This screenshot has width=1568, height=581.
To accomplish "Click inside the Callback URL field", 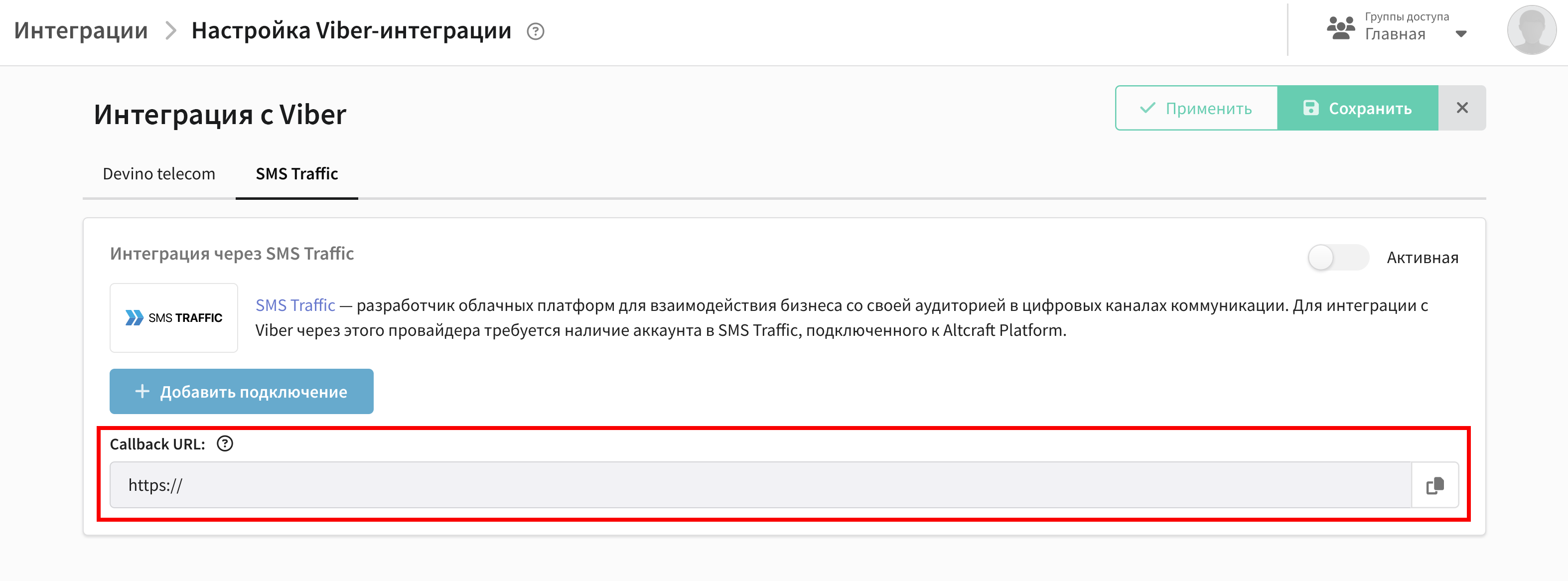I will coord(760,485).
